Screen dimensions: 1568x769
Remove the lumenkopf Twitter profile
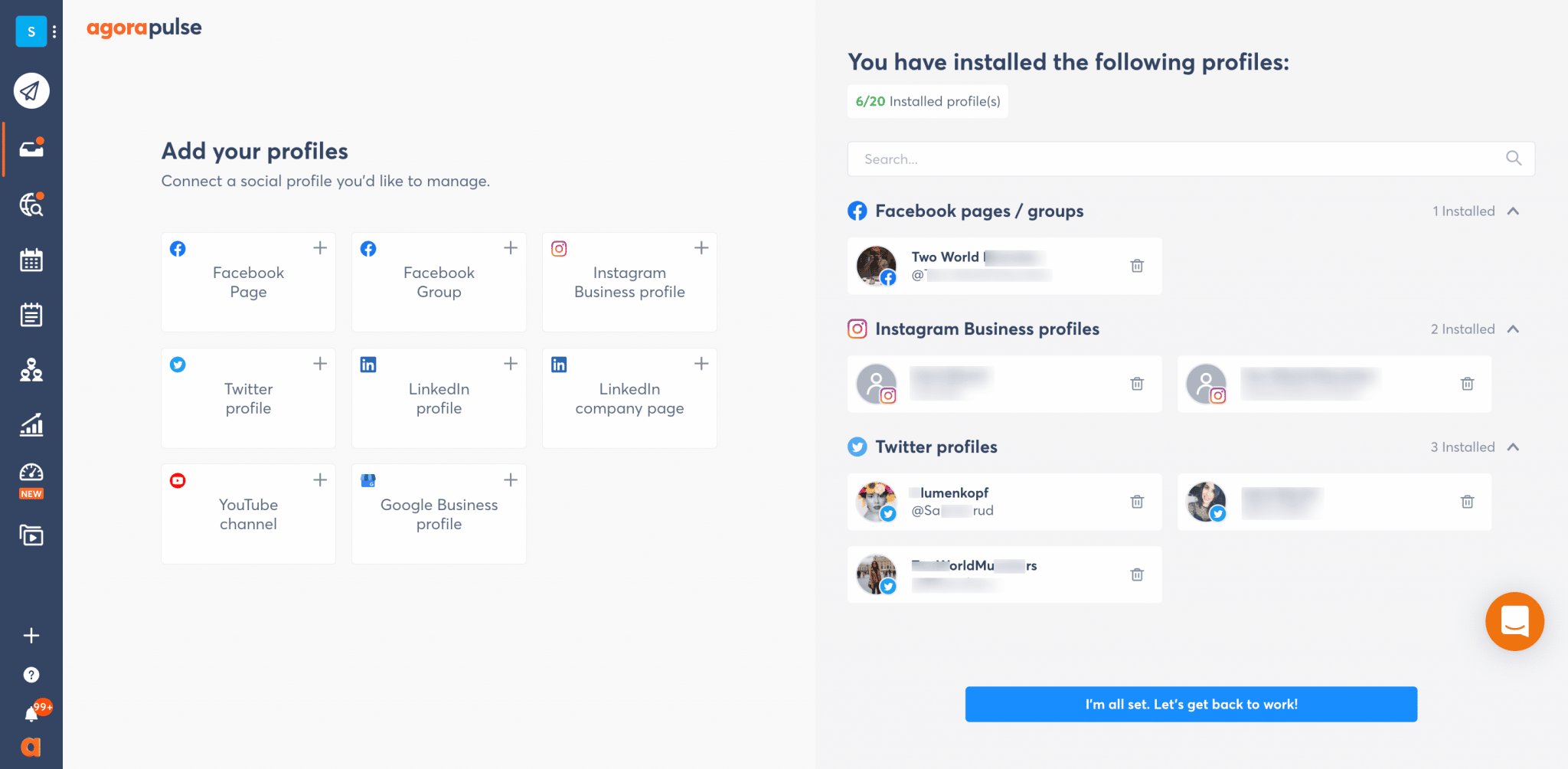pos(1137,502)
